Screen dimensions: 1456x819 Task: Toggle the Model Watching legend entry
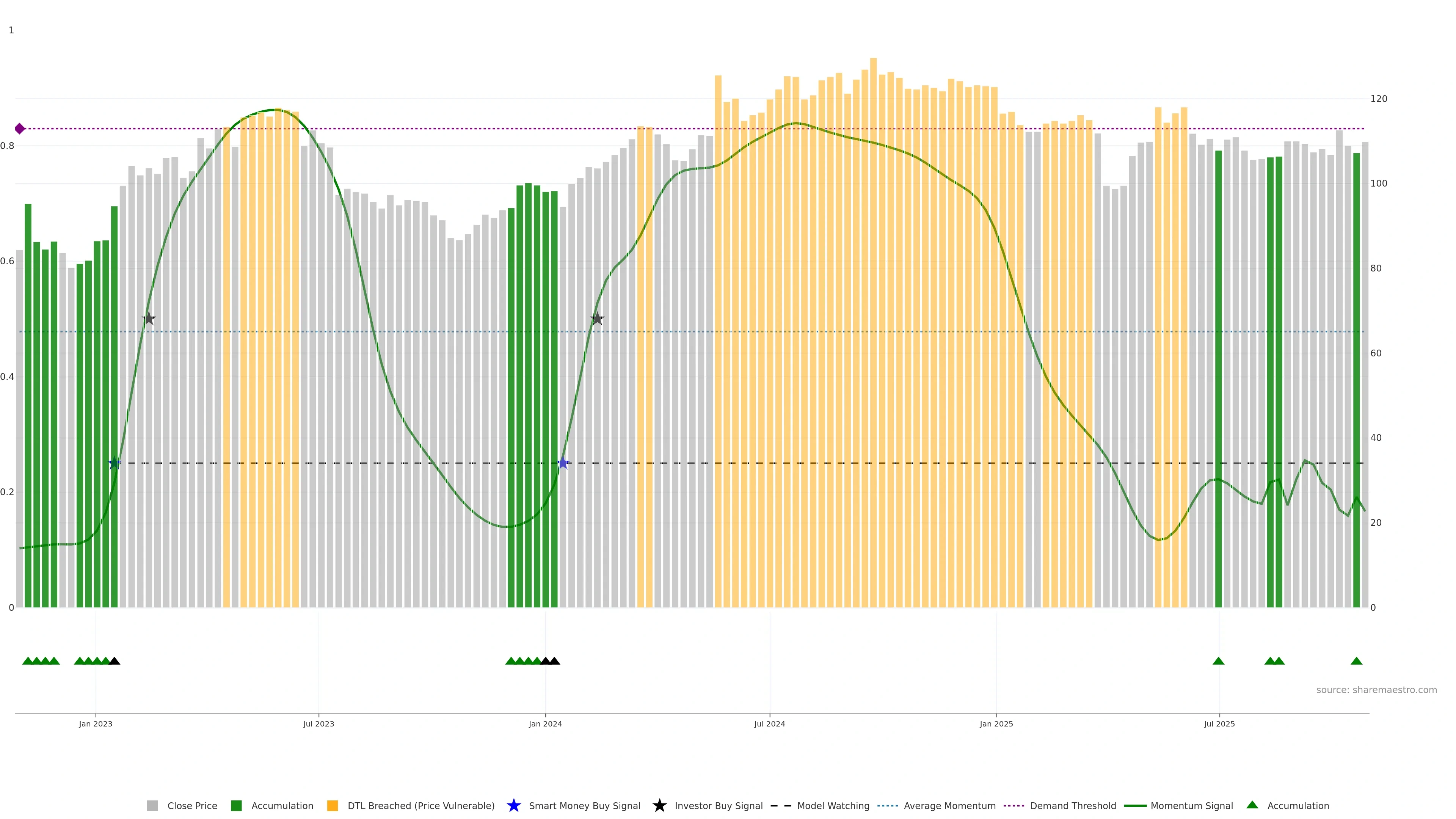point(833,805)
